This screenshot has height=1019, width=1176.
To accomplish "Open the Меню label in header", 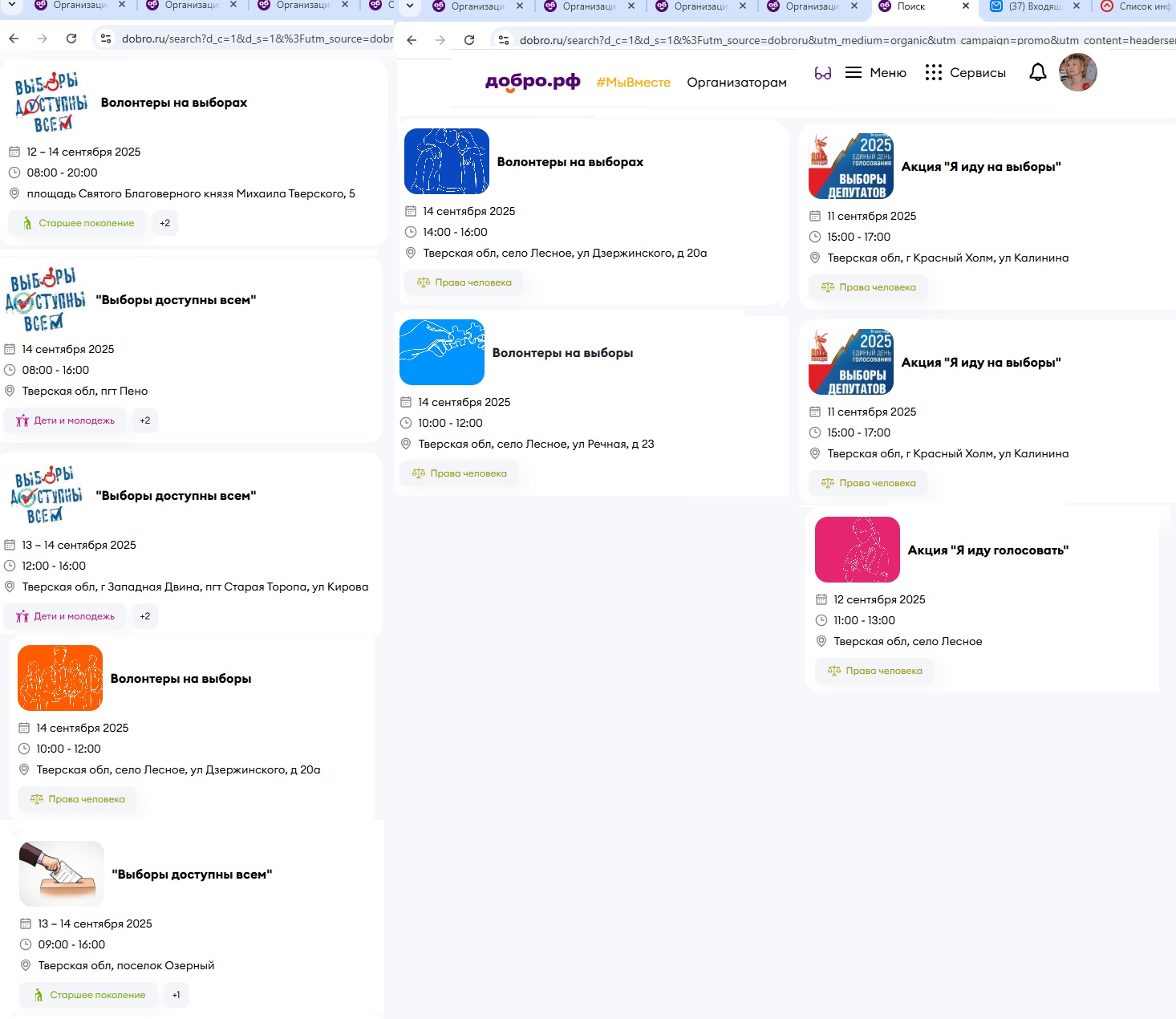I will 888,72.
